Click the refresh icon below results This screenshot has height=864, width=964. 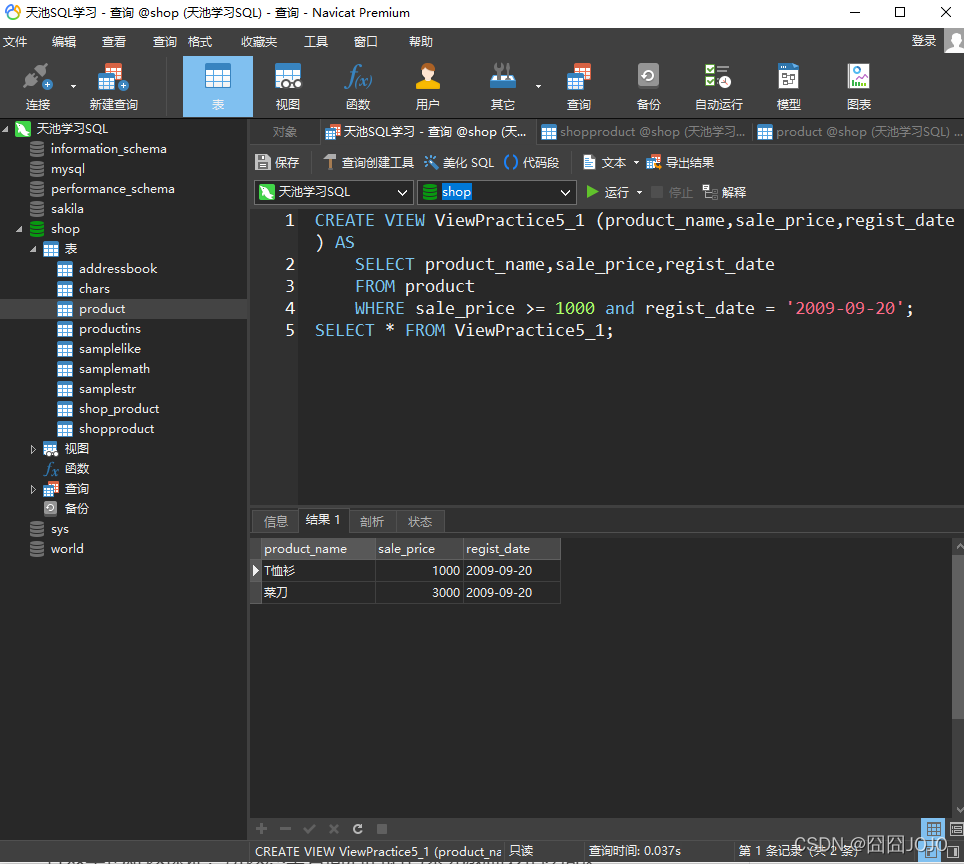point(358,829)
